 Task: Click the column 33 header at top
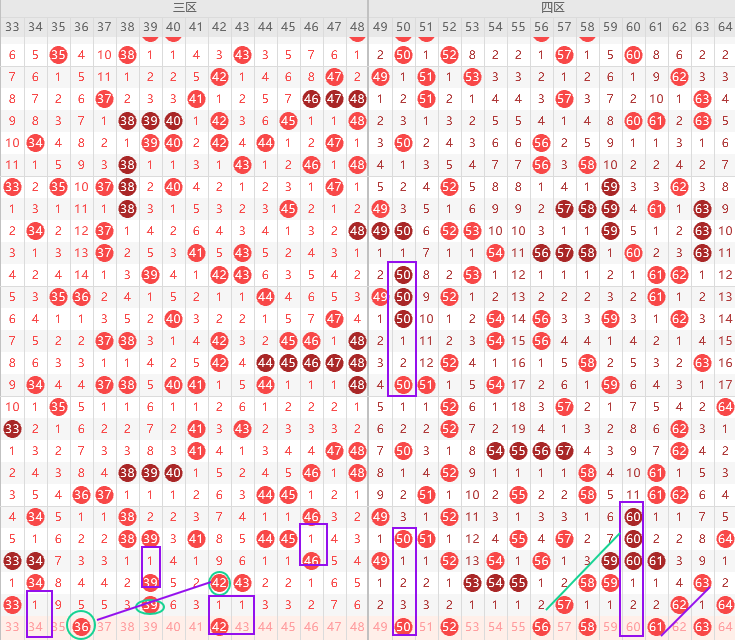[x=12, y=26]
